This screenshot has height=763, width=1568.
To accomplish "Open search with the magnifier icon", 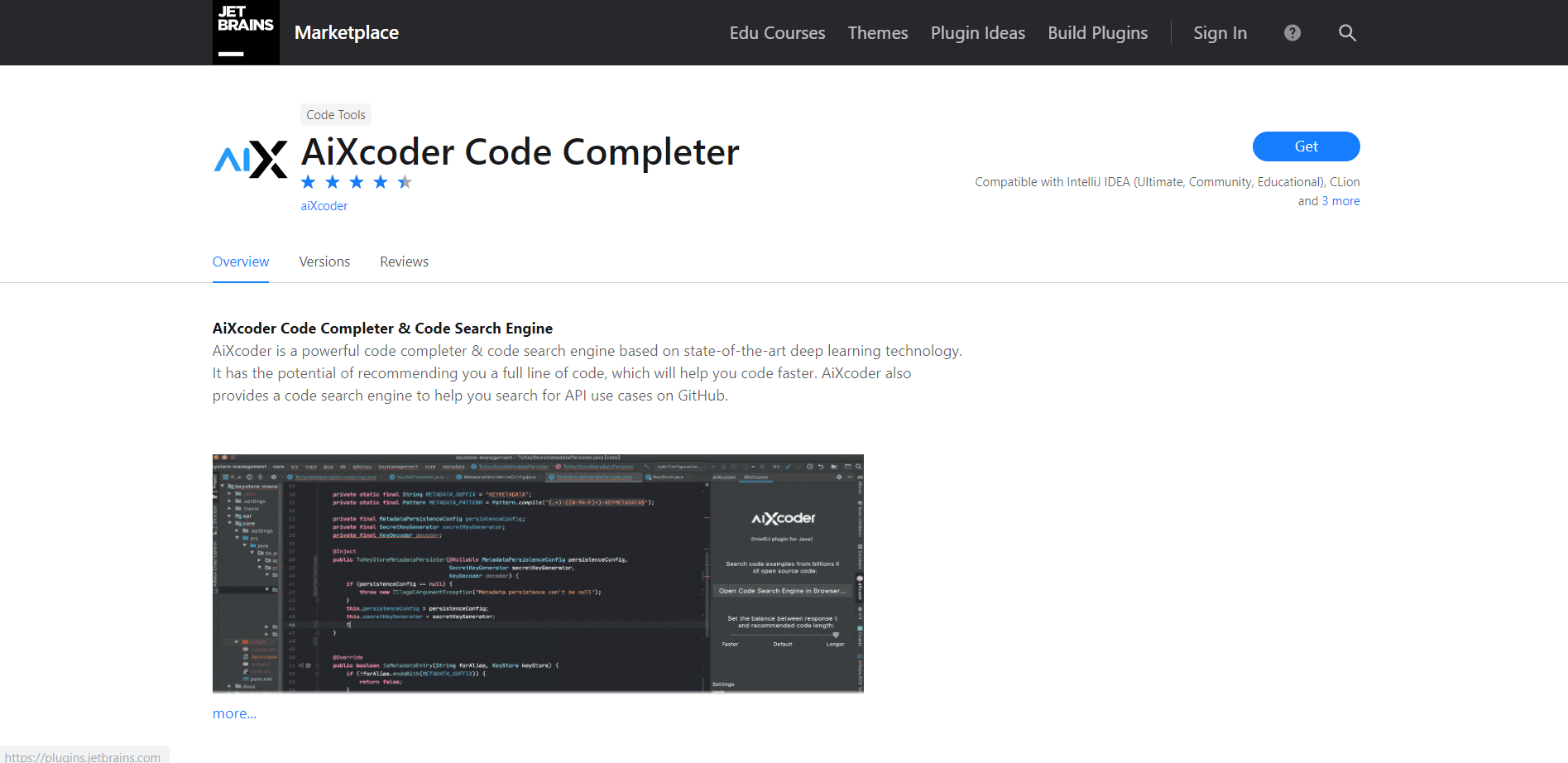I will point(1347,33).
